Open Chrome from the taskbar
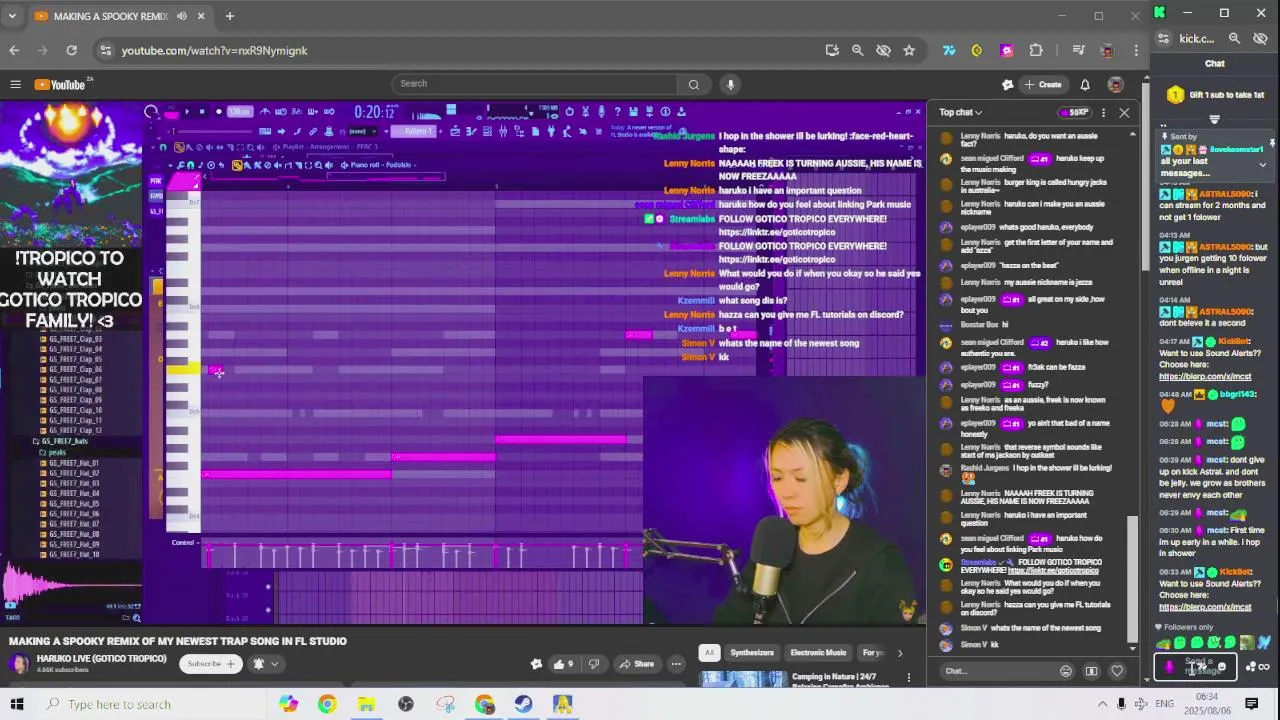 click(327, 704)
